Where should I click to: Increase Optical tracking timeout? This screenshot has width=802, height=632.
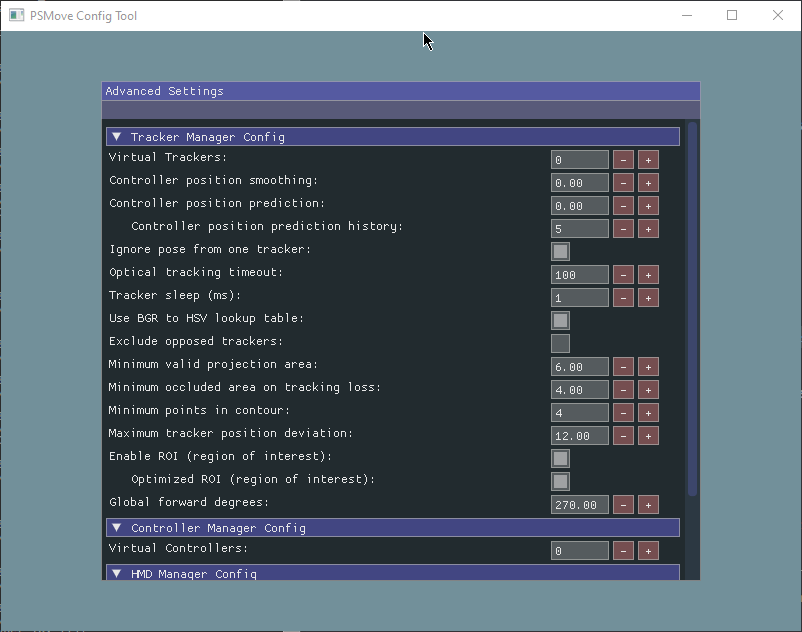[648, 275]
